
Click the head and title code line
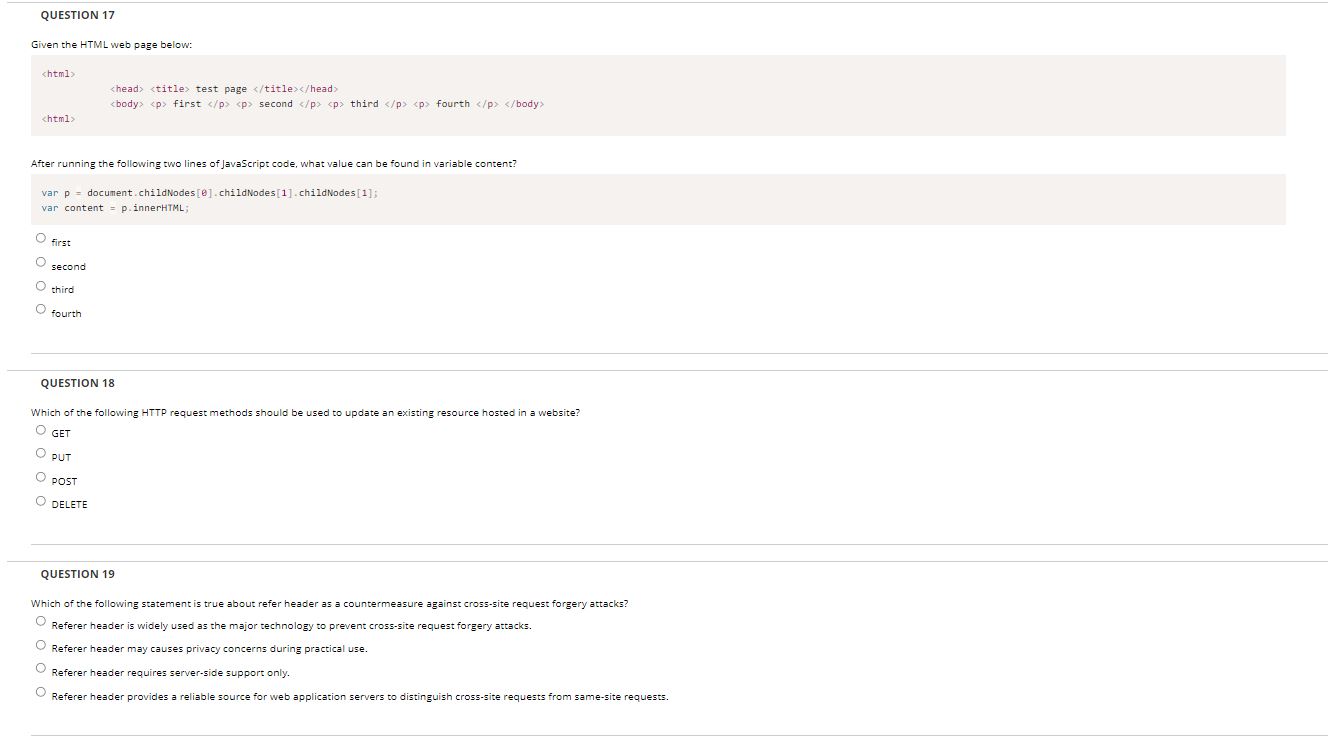pyautogui.click(x=224, y=89)
